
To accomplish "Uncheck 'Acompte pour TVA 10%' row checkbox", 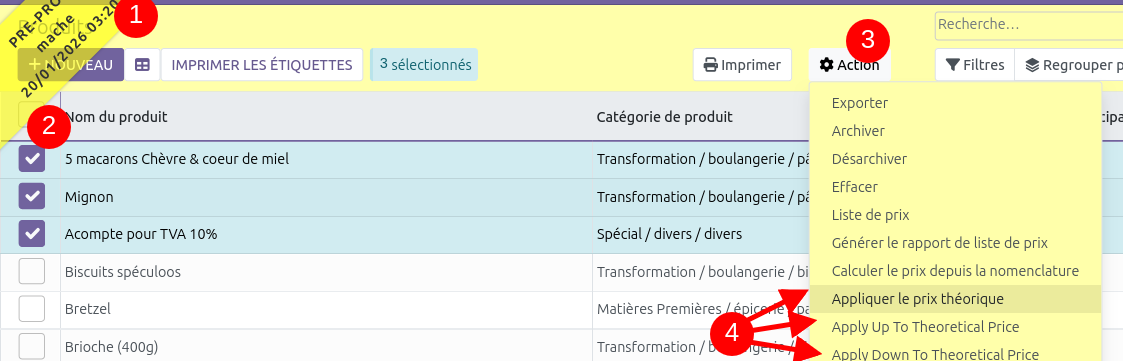I will click(x=32, y=234).
